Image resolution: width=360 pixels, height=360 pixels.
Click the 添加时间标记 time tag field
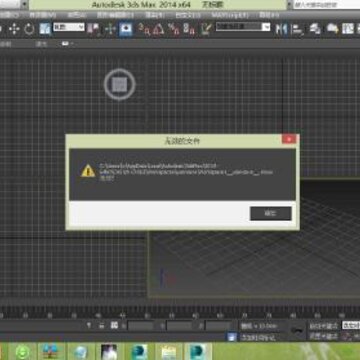pos(258,338)
